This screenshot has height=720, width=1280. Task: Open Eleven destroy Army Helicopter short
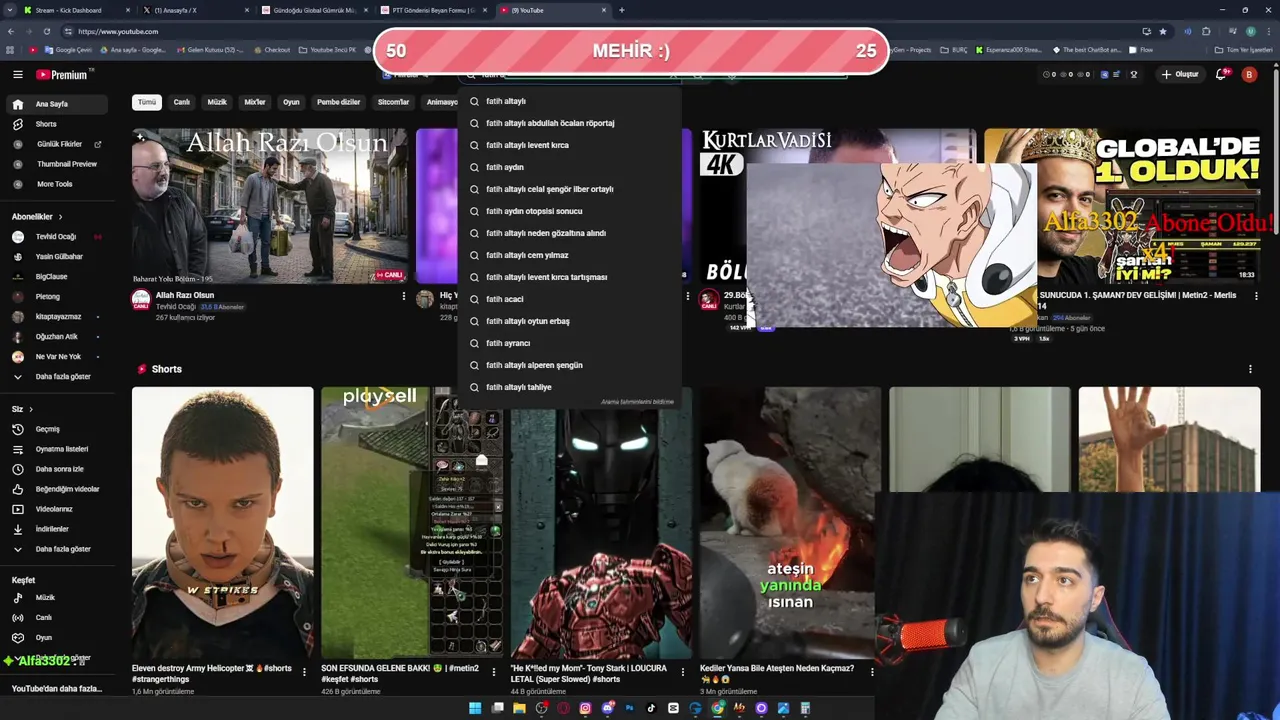click(222, 523)
